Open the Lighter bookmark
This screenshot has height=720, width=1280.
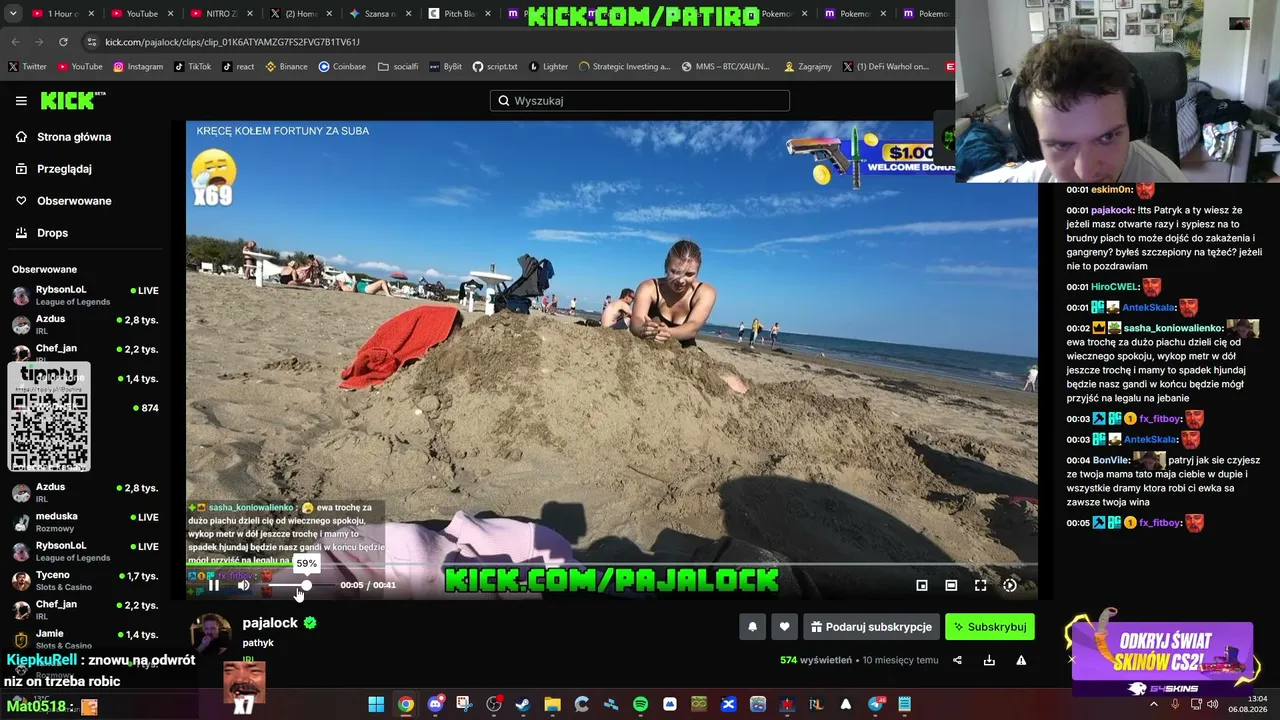tap(548, 67)
